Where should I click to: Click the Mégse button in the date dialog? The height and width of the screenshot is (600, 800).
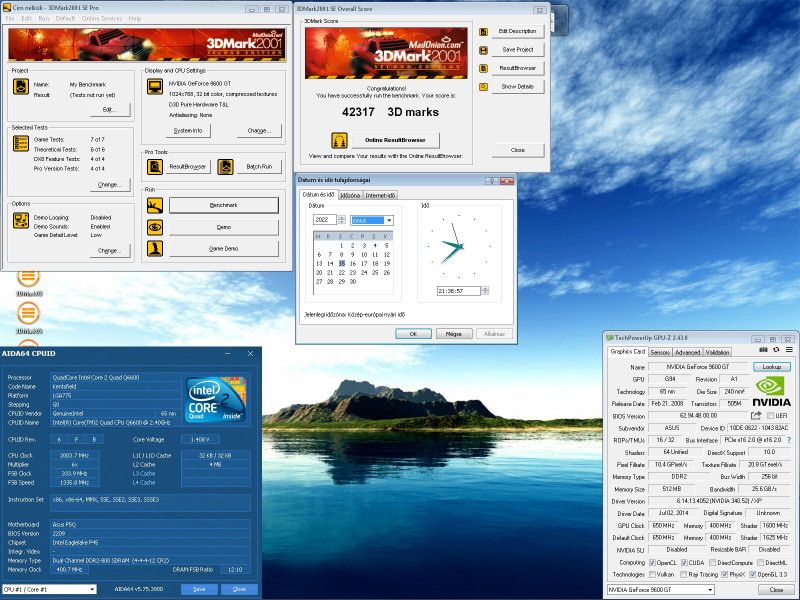coord(454,334)
